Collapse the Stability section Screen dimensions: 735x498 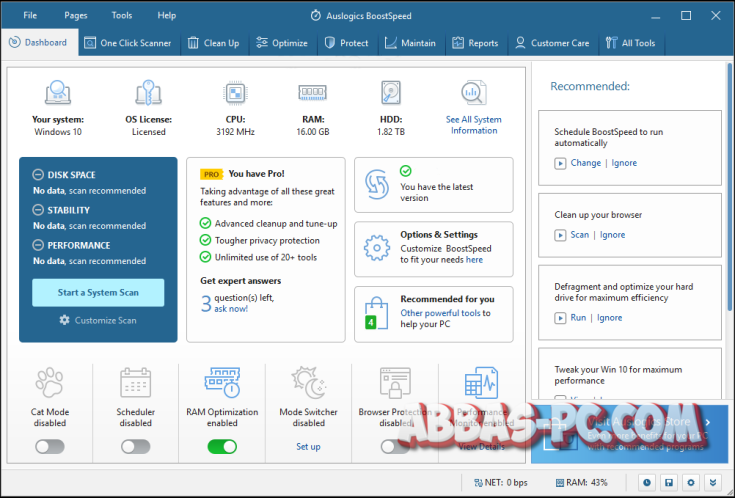click(38, 210)
